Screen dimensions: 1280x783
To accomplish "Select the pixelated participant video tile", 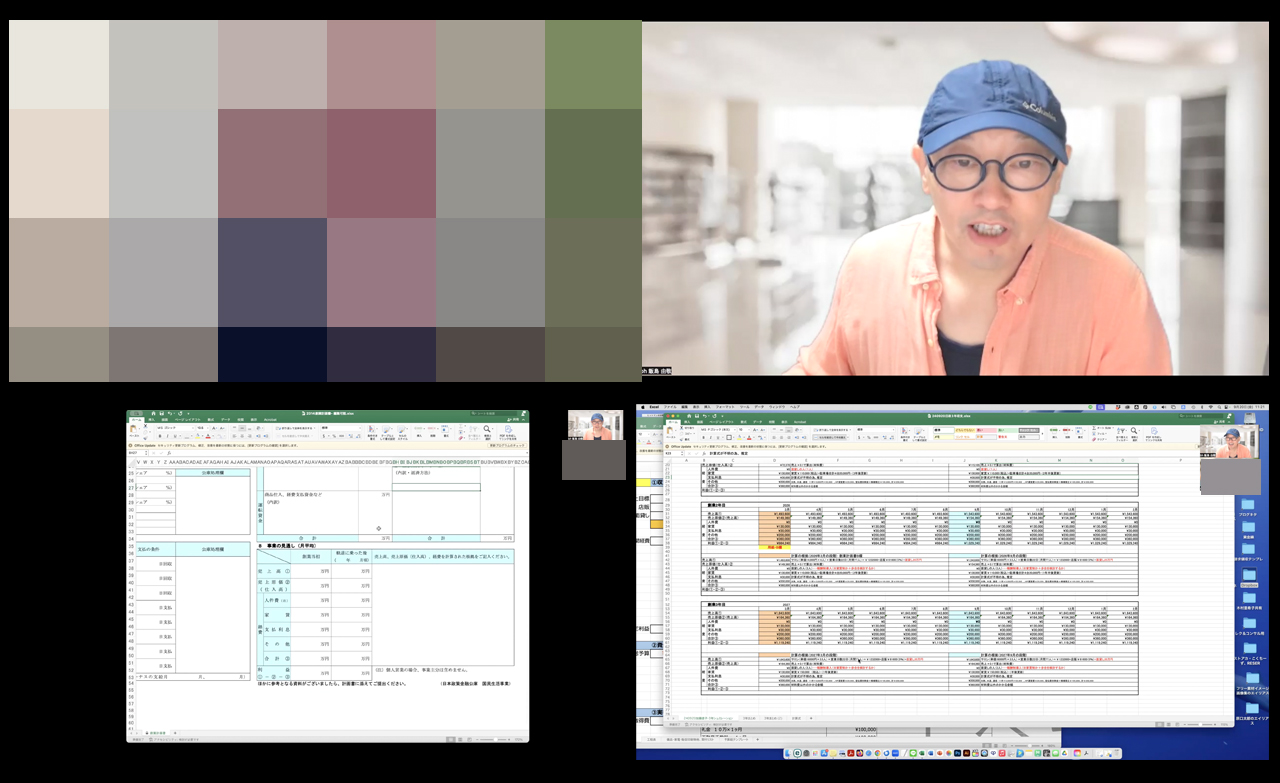I will tap(326, 201).
